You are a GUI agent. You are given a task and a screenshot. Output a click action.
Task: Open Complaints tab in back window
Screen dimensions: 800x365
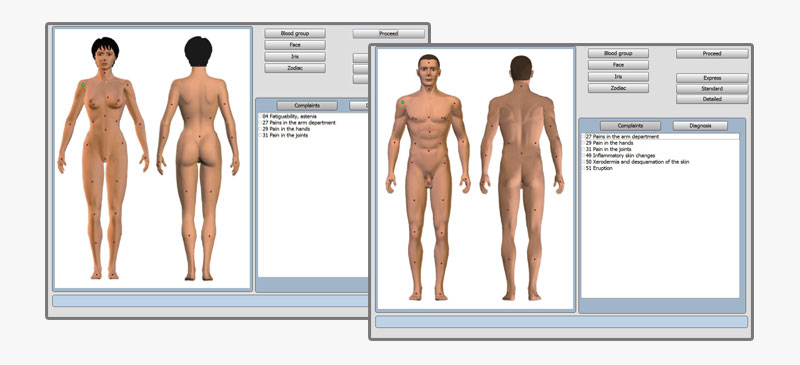[307, 106]
